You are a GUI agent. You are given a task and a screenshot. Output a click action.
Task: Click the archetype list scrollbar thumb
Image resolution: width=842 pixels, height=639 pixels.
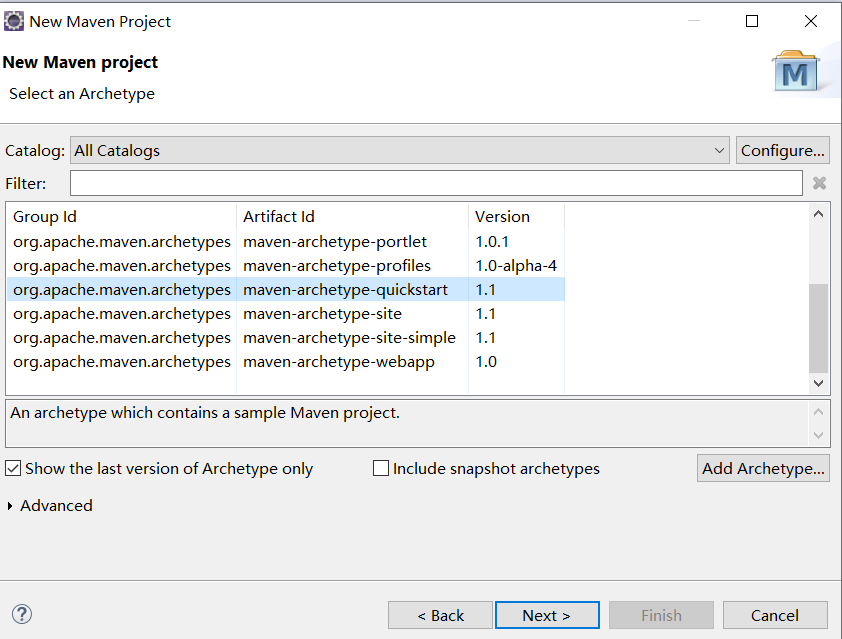pyautogui.click(x=818, y=328)
